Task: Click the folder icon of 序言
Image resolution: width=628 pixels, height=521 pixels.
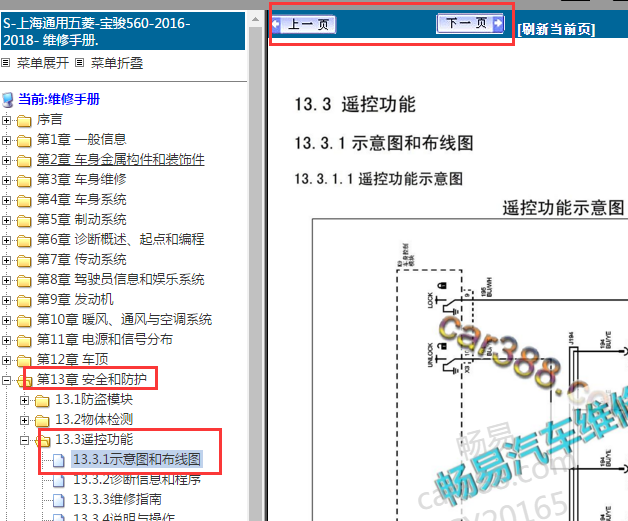Action: (x=24, y=121)
